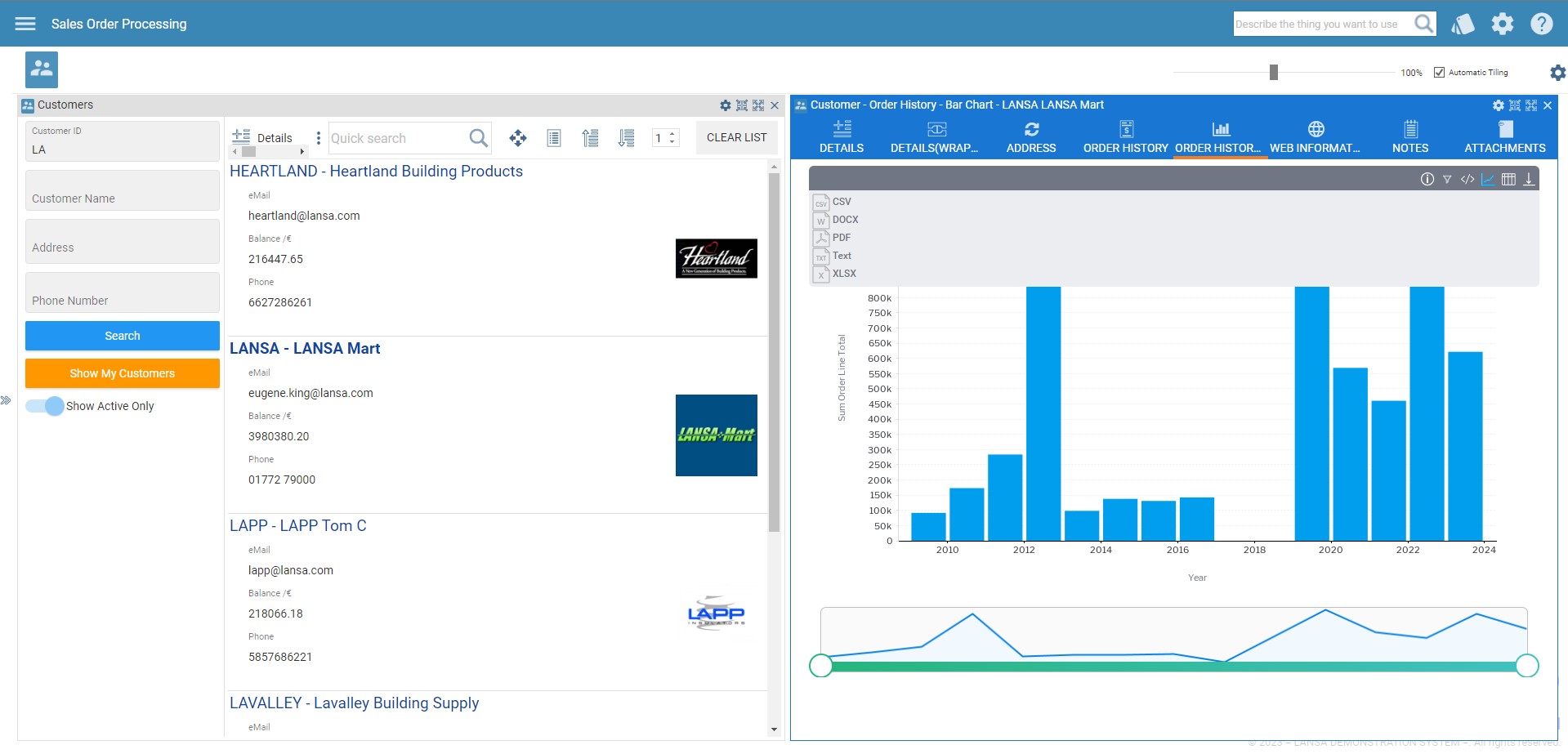Select the filter icon on the chart toolbar
Viewport: 1568px width, 754px height.
click(1447, 178)
